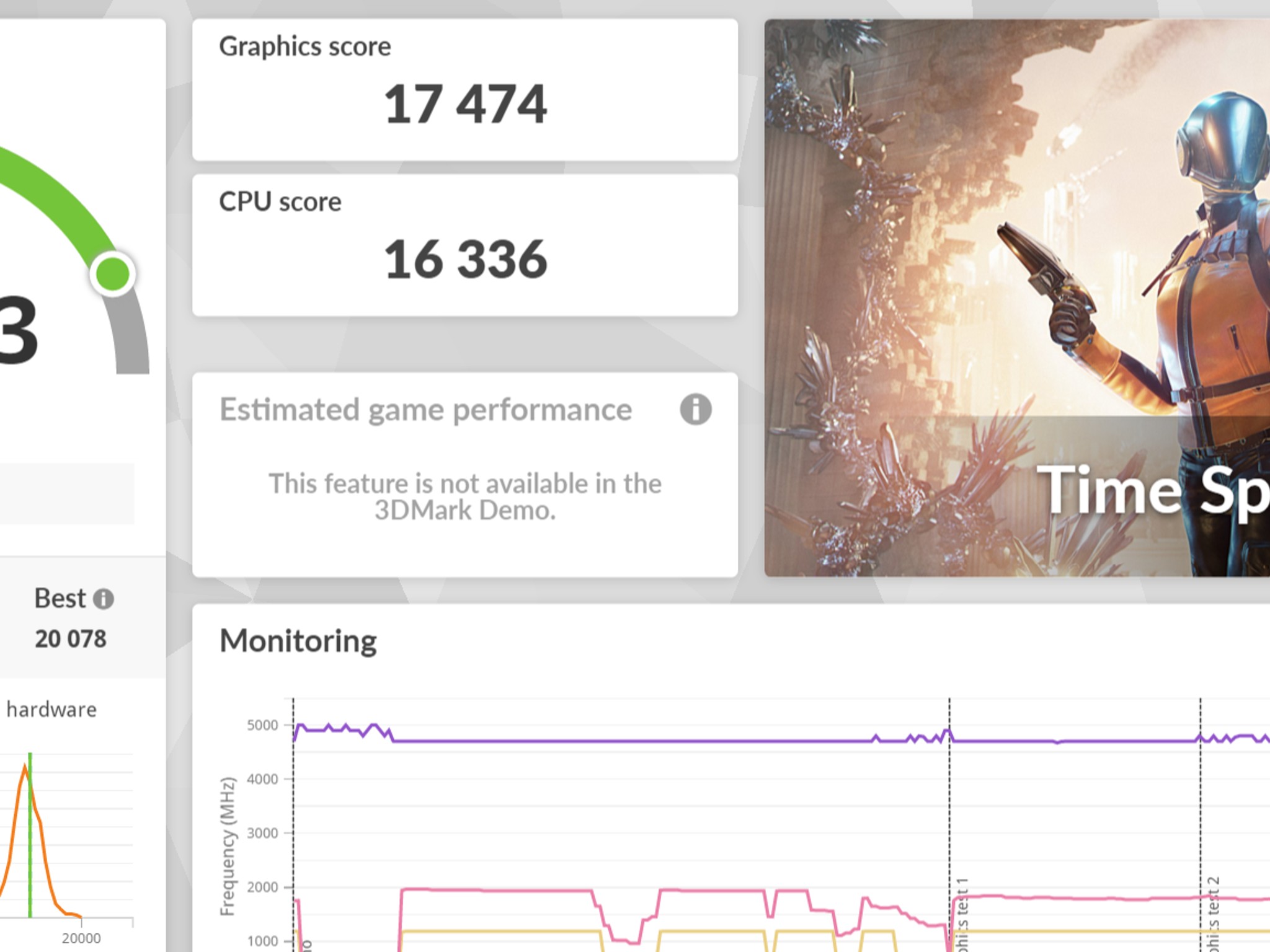The width and height of the screenshot is (1270, 952).
Task: Click the Frequency (MHz) axis label
Action: (228, 846)
